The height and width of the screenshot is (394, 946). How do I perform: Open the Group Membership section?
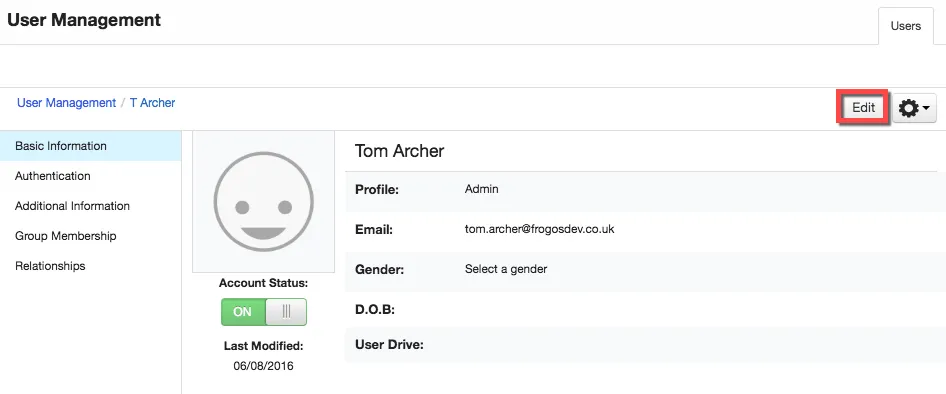pos(90,236)
